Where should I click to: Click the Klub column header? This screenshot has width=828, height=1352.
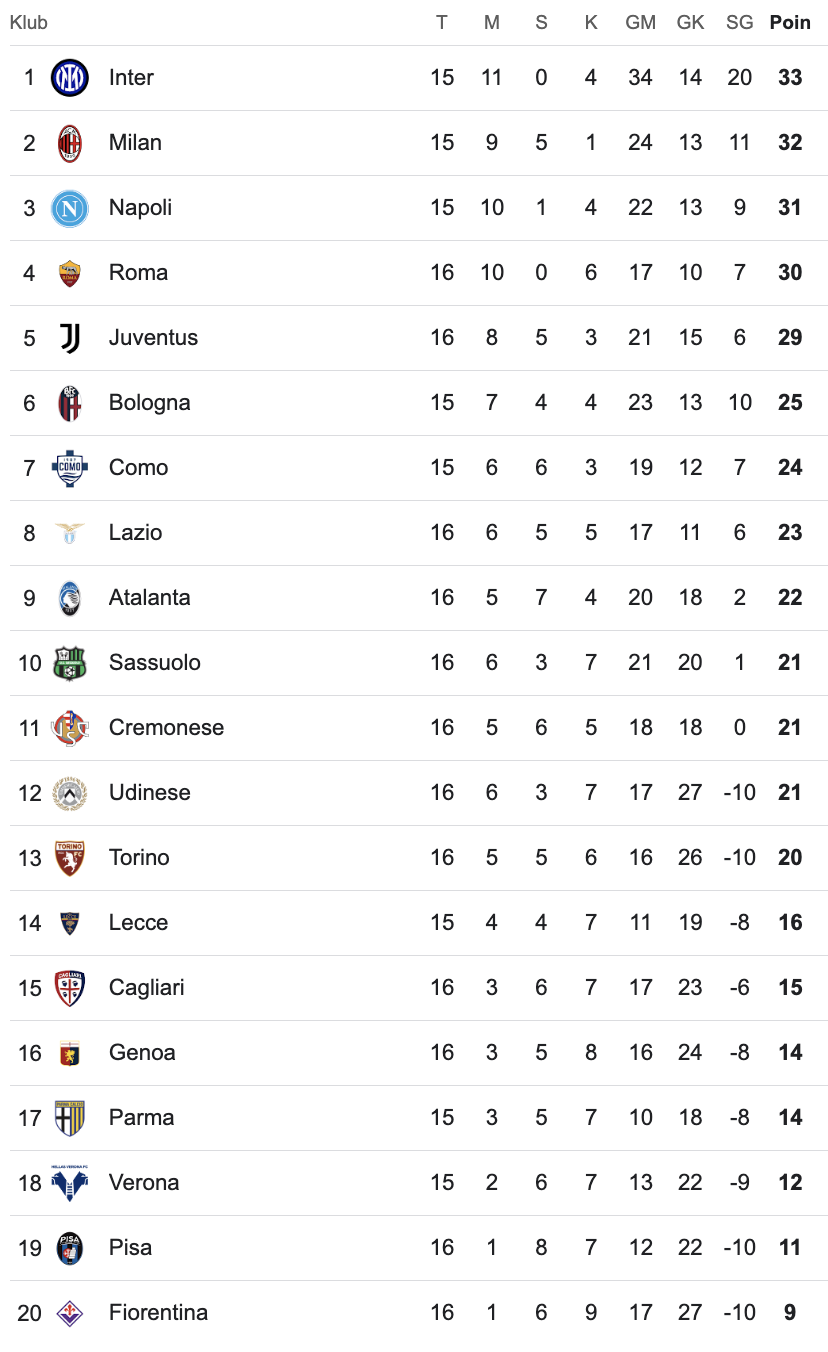point(28,22)
